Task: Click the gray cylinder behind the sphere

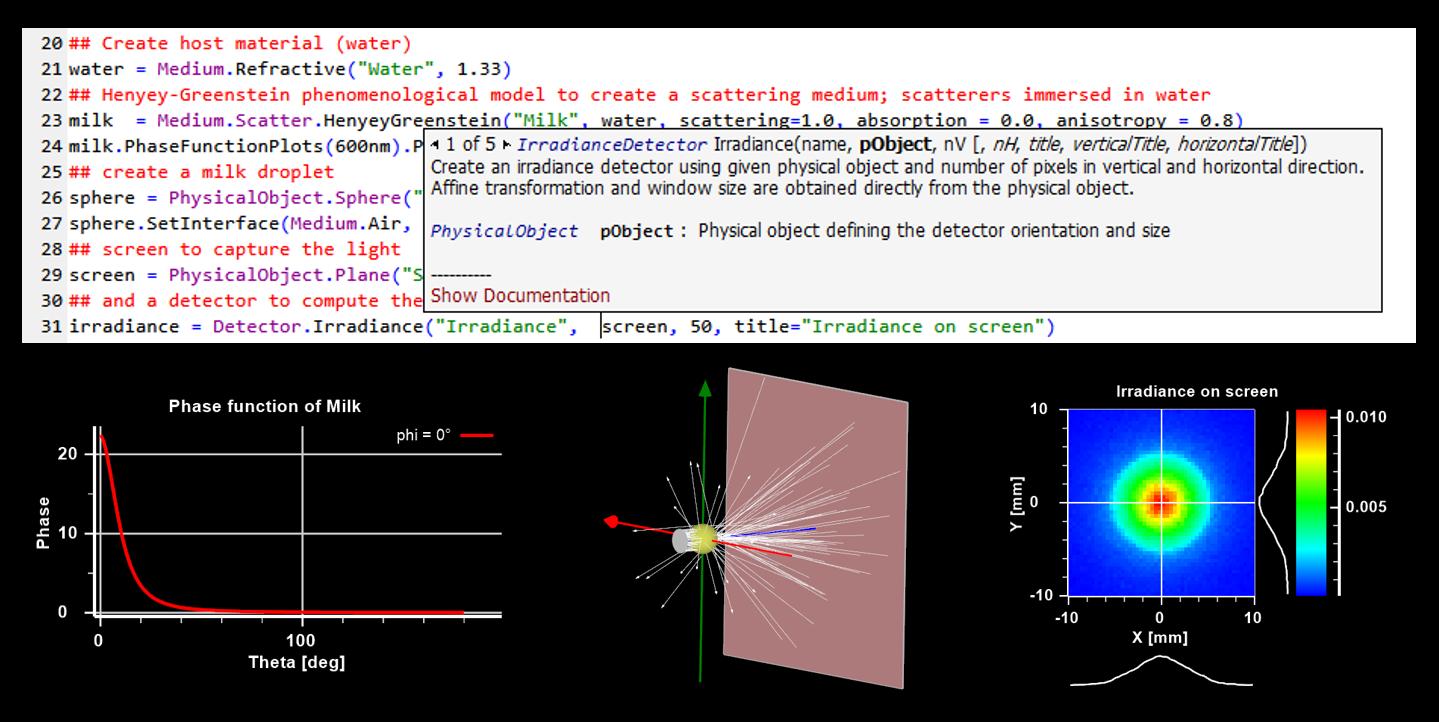Action: click(x=681, y=541)
